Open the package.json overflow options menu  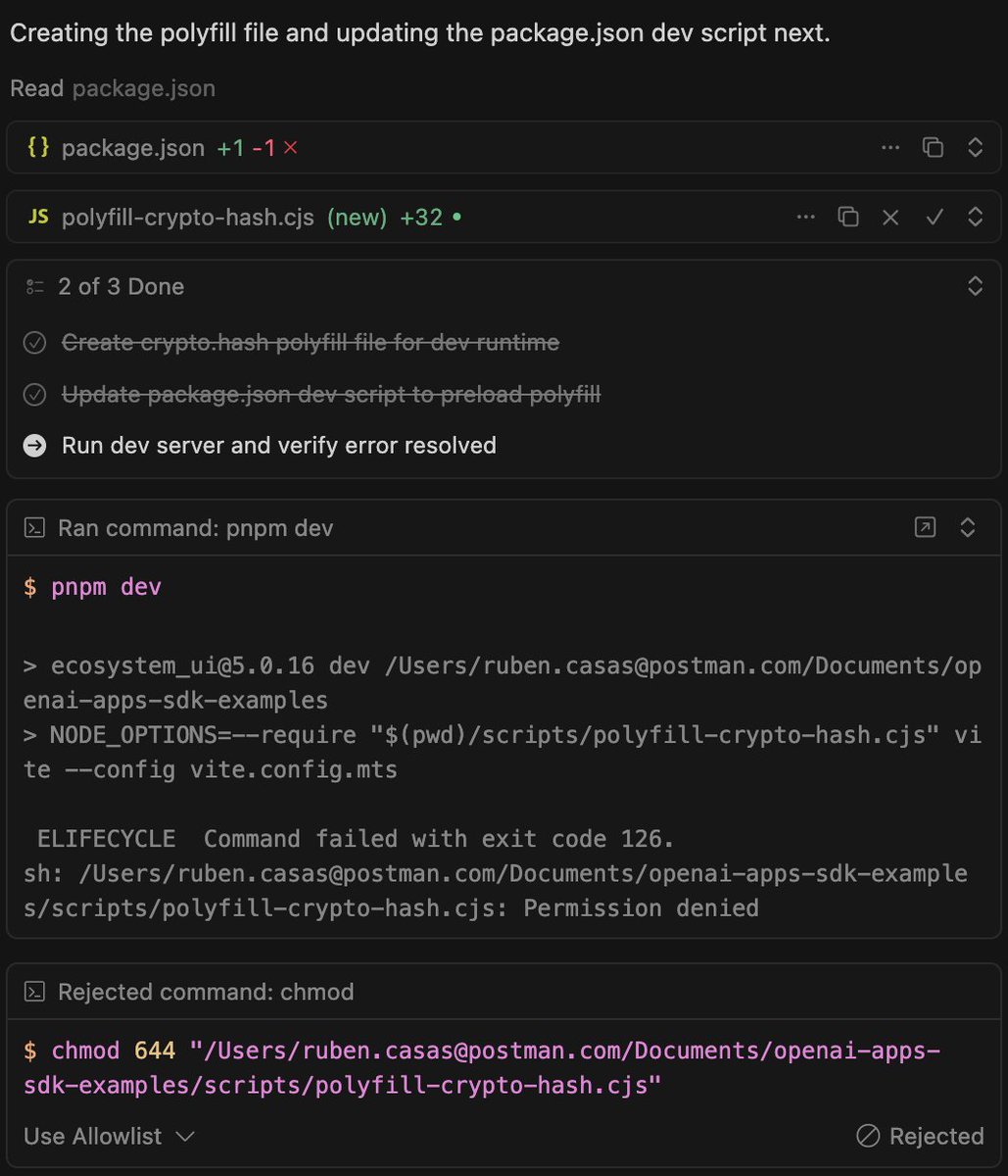click(x=890, y=147)
